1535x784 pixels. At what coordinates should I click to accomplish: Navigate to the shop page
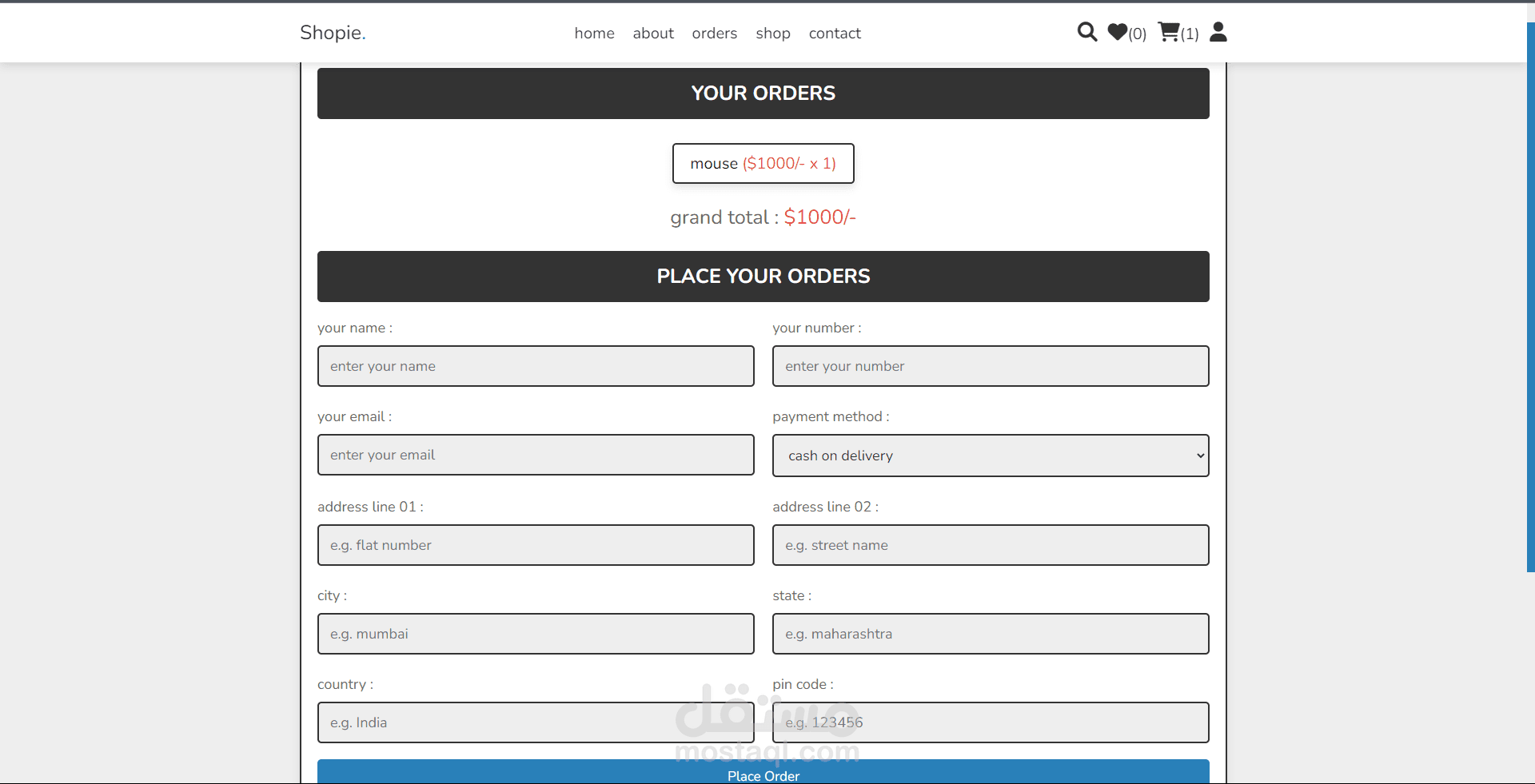(x=773, y=33)
